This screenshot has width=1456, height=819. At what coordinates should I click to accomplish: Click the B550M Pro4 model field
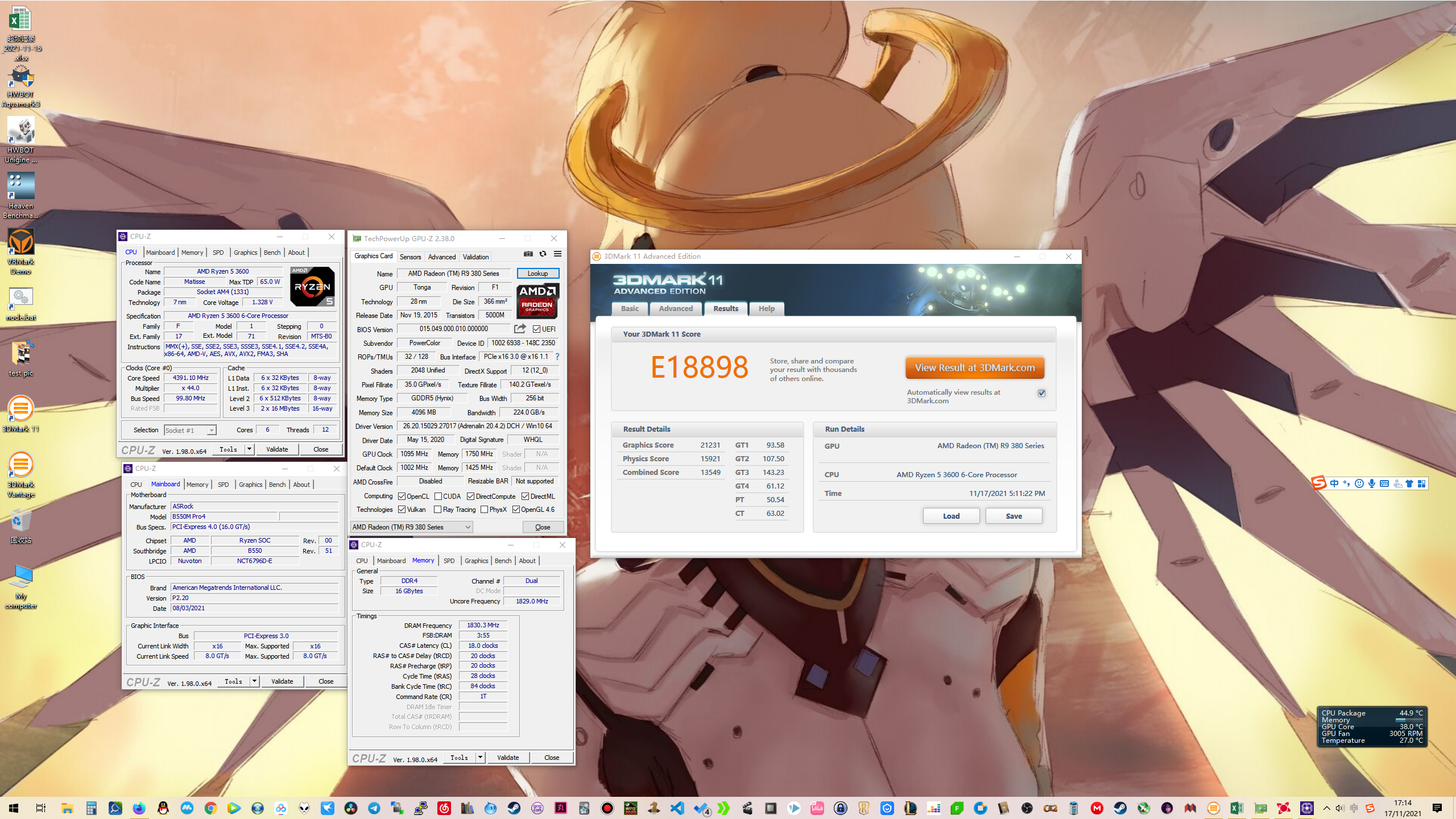(224, 516)
